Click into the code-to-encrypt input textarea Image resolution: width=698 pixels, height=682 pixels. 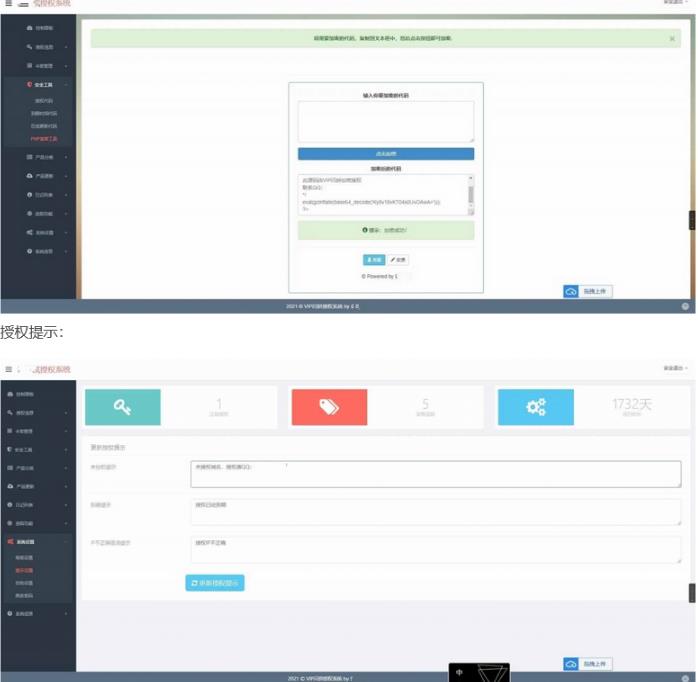click(386, 121)
